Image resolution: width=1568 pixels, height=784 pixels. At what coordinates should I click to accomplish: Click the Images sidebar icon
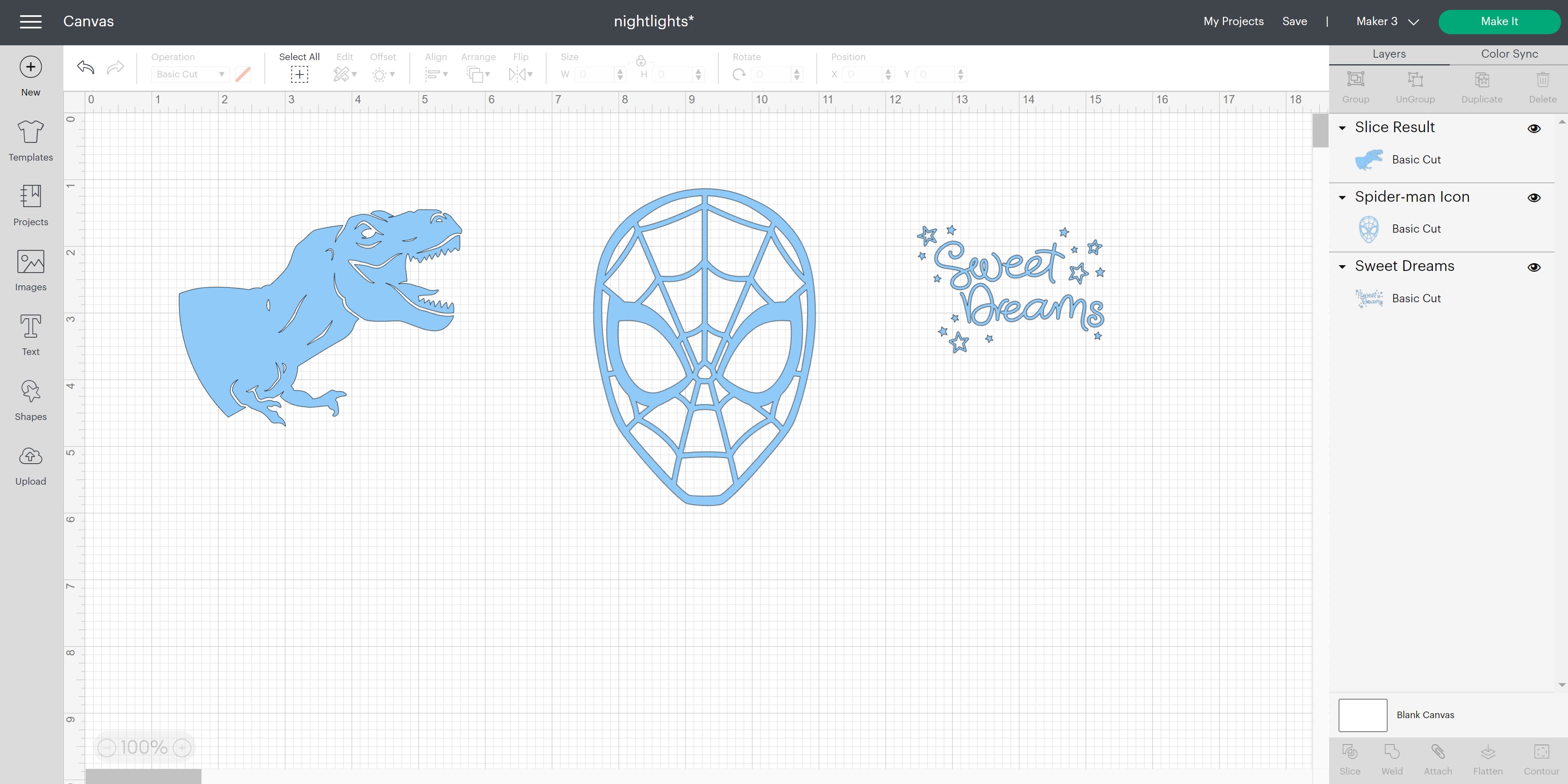point(30,270)
